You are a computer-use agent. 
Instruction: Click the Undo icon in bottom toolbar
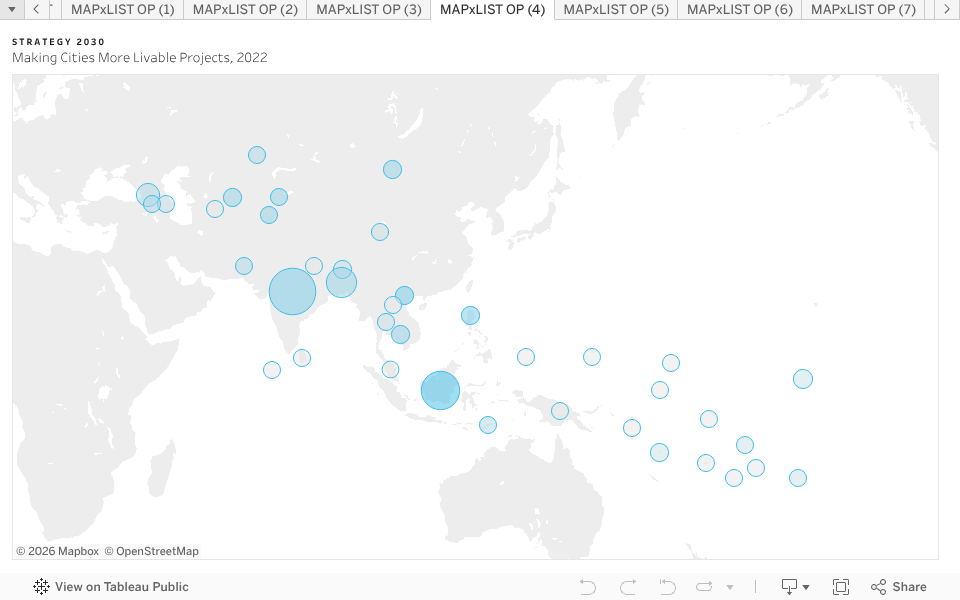click(x=588, y=587)
